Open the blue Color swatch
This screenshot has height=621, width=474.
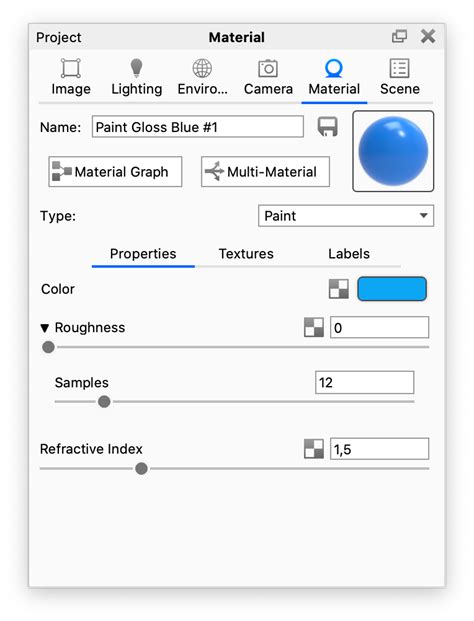(x=392, y=289)
